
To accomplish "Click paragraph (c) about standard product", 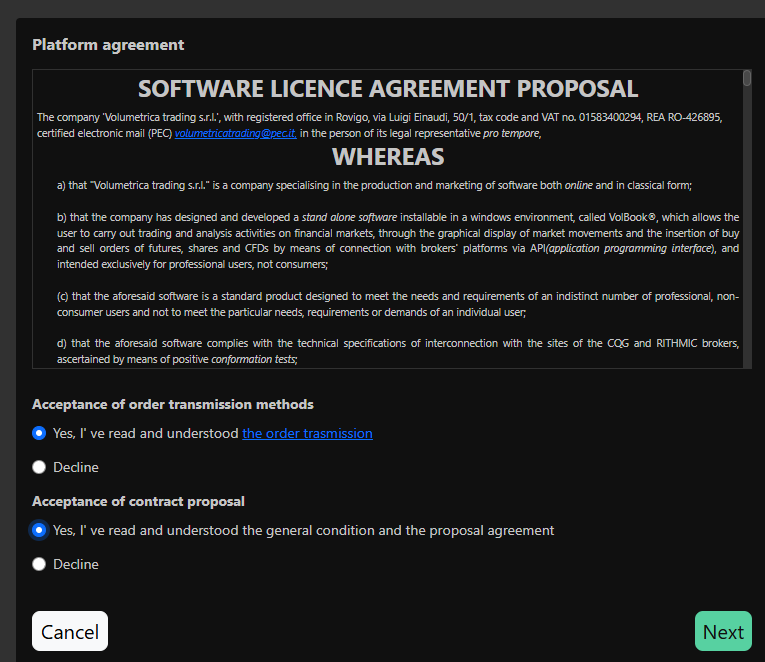I will [398, 304].
